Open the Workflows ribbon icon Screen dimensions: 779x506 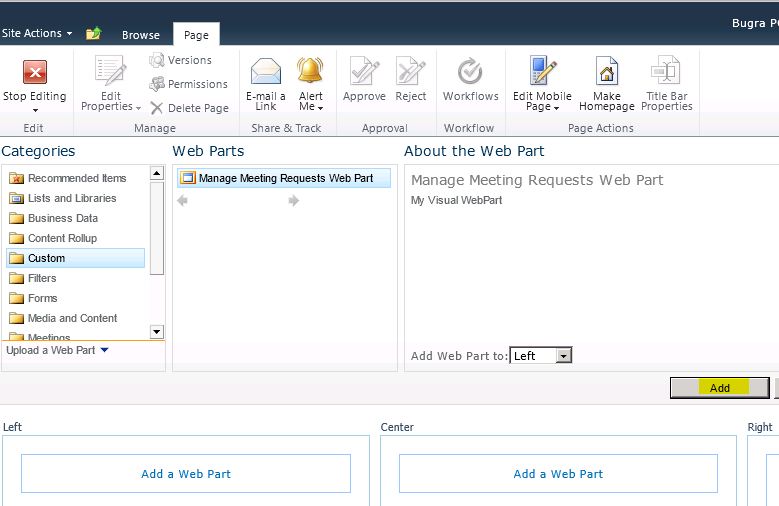click(x=470, y=73)
